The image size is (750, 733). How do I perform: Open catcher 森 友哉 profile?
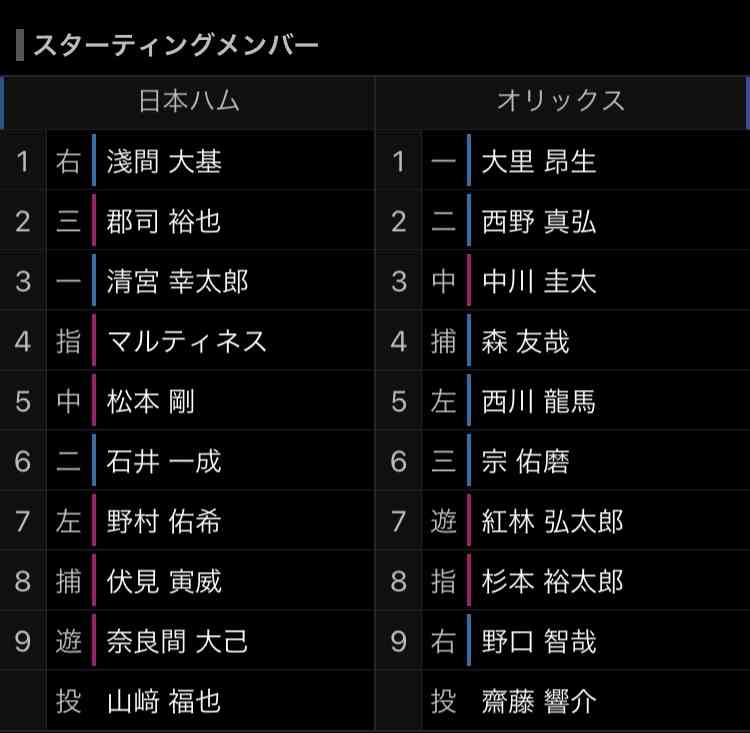click(525, 342)
